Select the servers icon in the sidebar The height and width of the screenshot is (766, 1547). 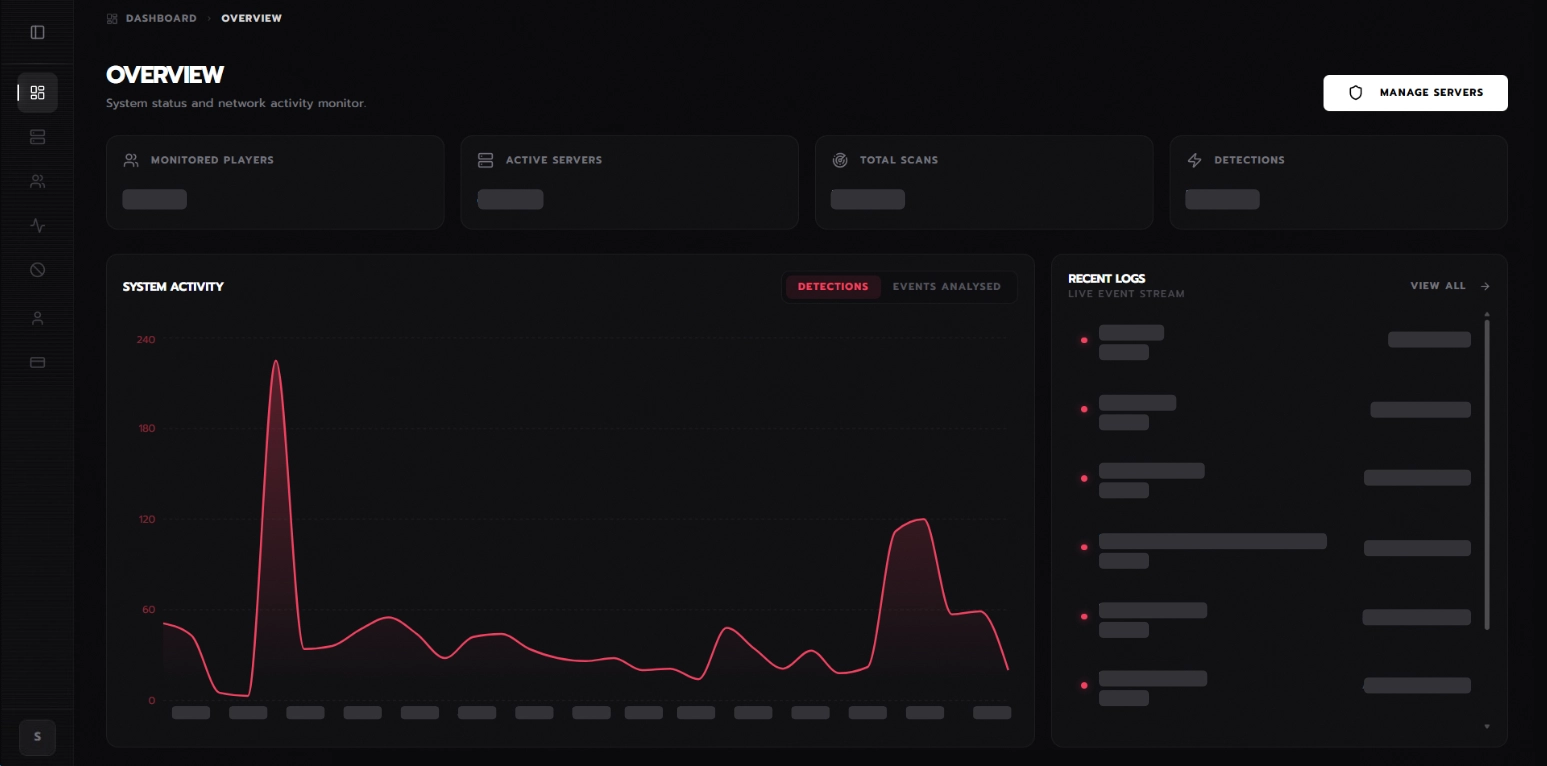37,137
